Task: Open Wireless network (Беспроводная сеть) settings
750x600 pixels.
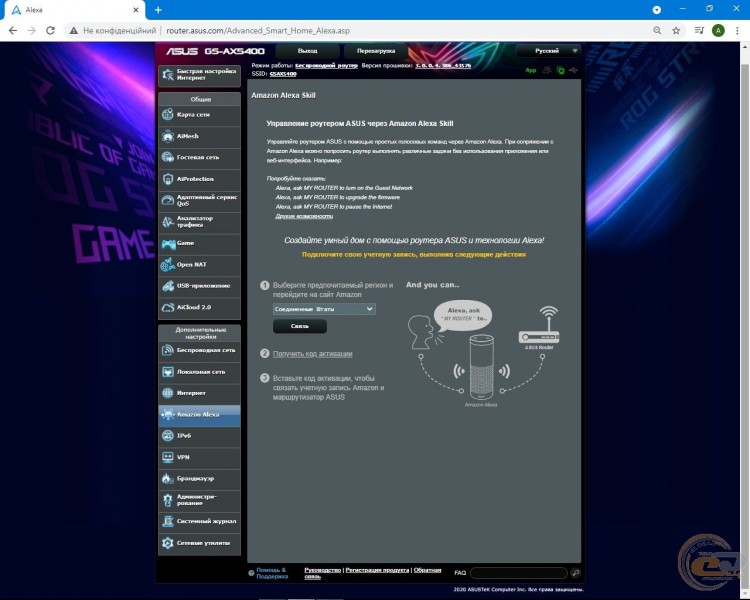Action: click(x=199, y=350)
